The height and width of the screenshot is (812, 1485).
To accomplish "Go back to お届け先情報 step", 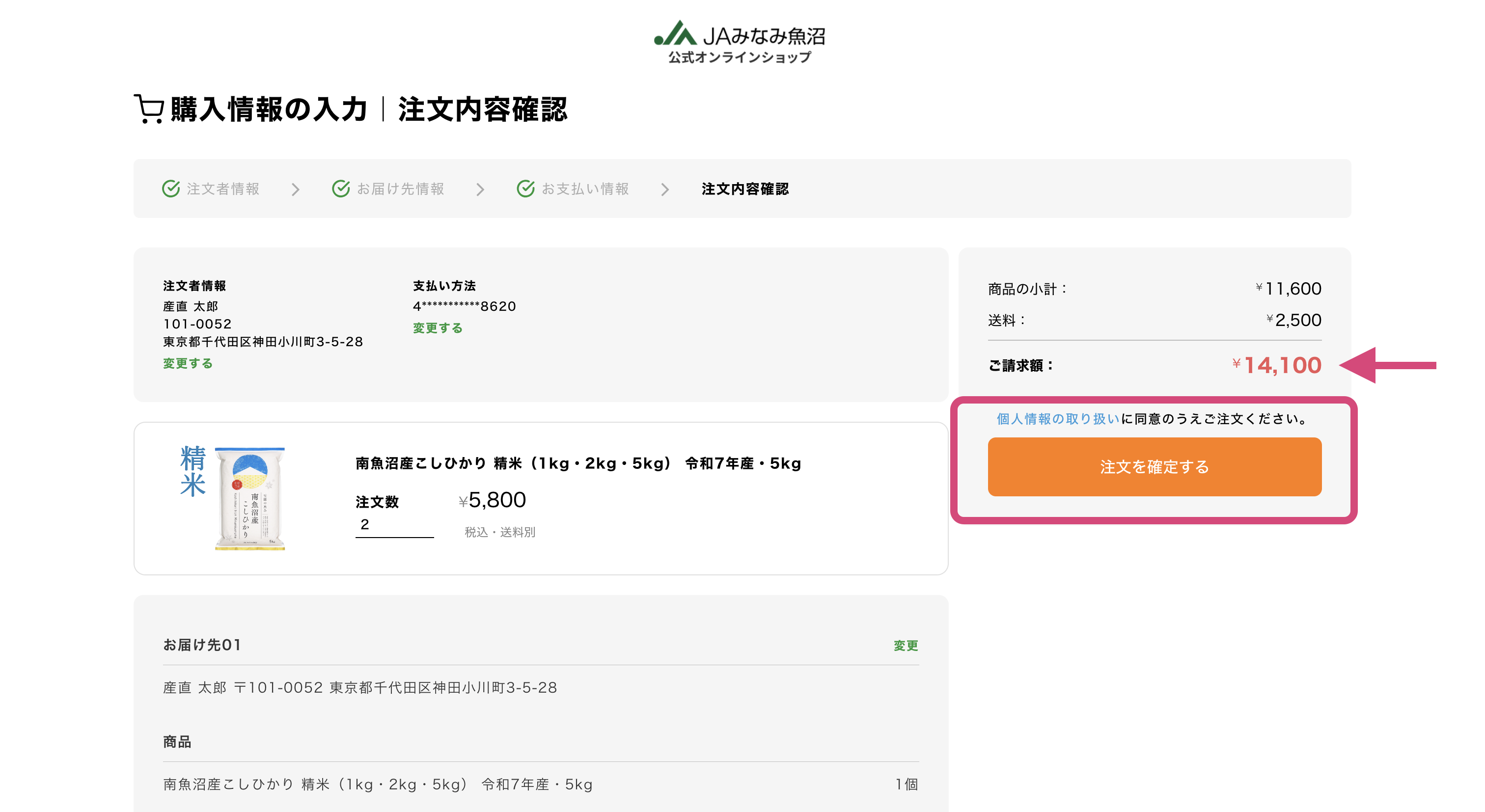I will [400, 189].
